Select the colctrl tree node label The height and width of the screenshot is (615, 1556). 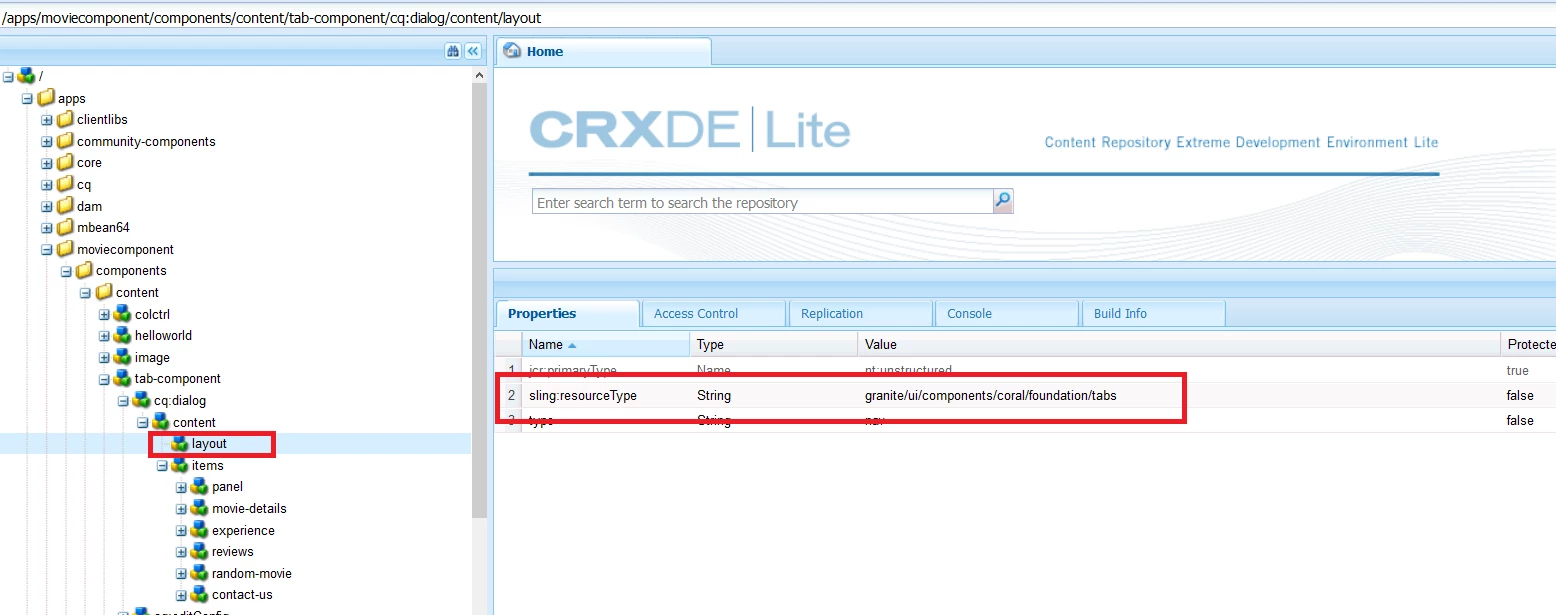(x=152, y=314)
